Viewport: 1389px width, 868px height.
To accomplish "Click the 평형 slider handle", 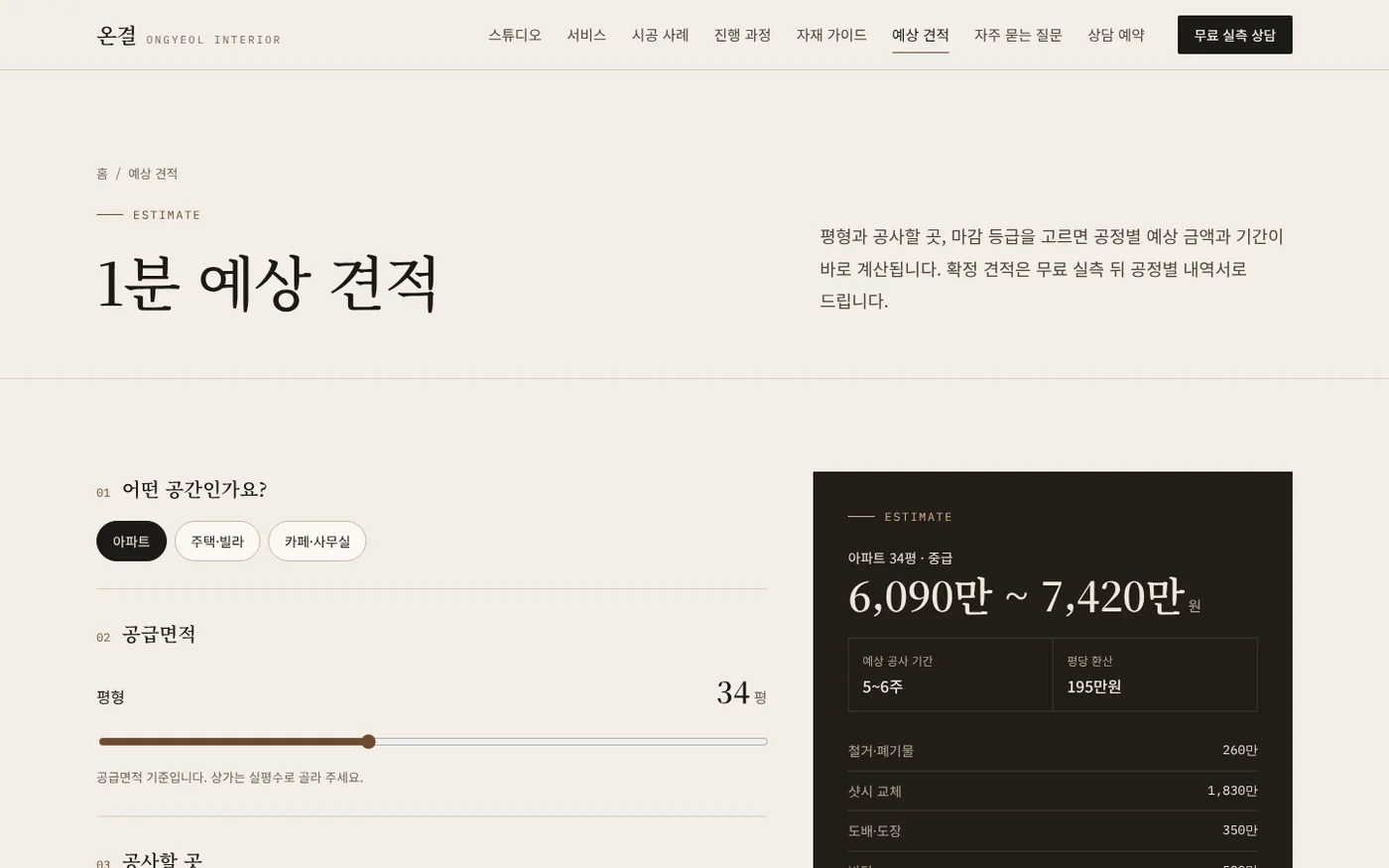I will click(368, 742).
